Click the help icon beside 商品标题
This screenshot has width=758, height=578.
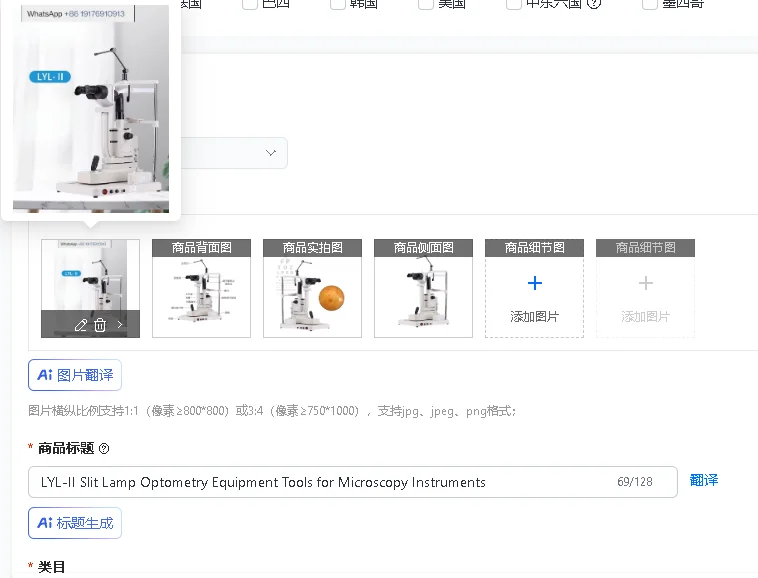pyautogui.click(x=104, y=448)
